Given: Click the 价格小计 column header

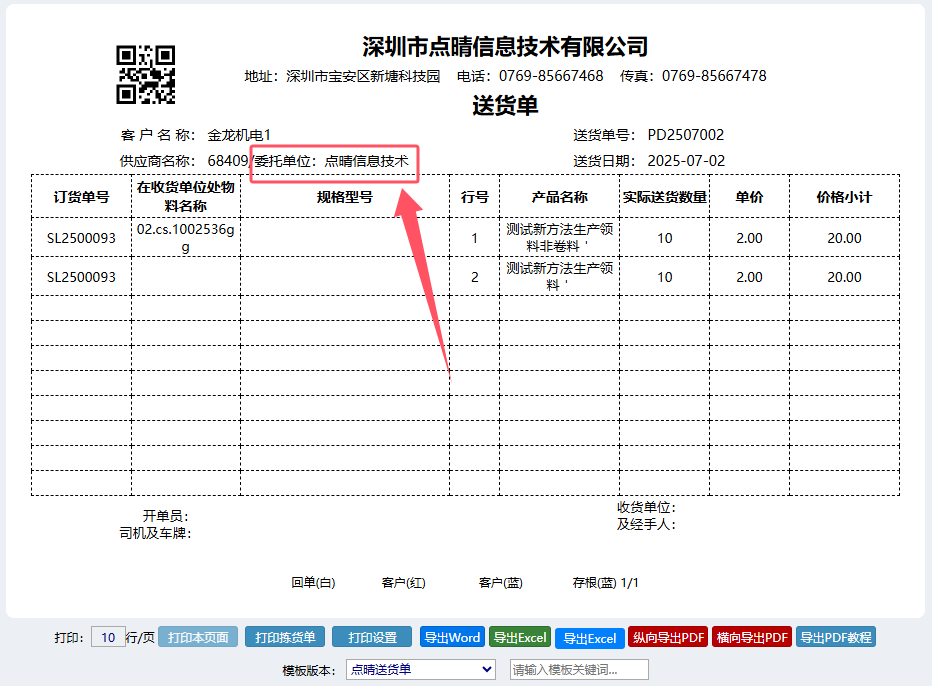Looking at the screenshot, I should [844, 197].
